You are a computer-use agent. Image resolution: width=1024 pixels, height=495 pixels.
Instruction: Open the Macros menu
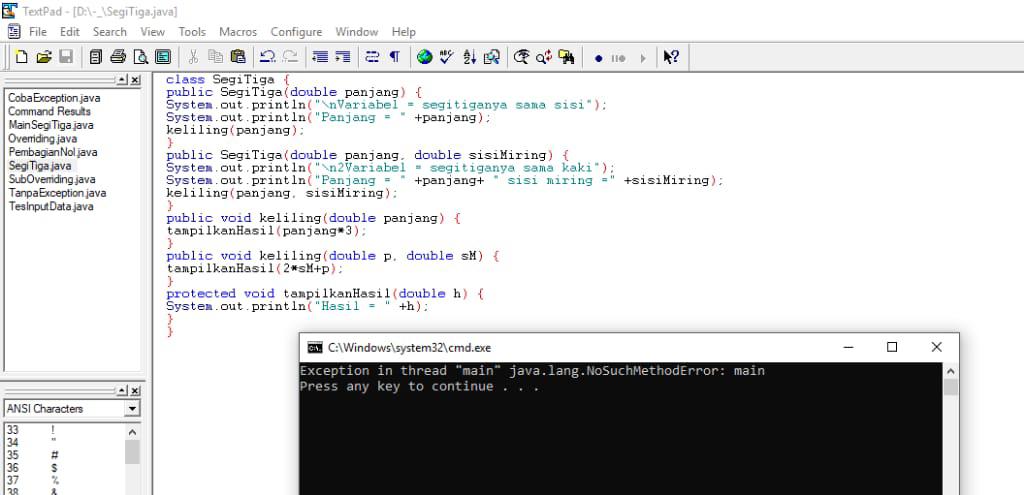click(238, 31)
